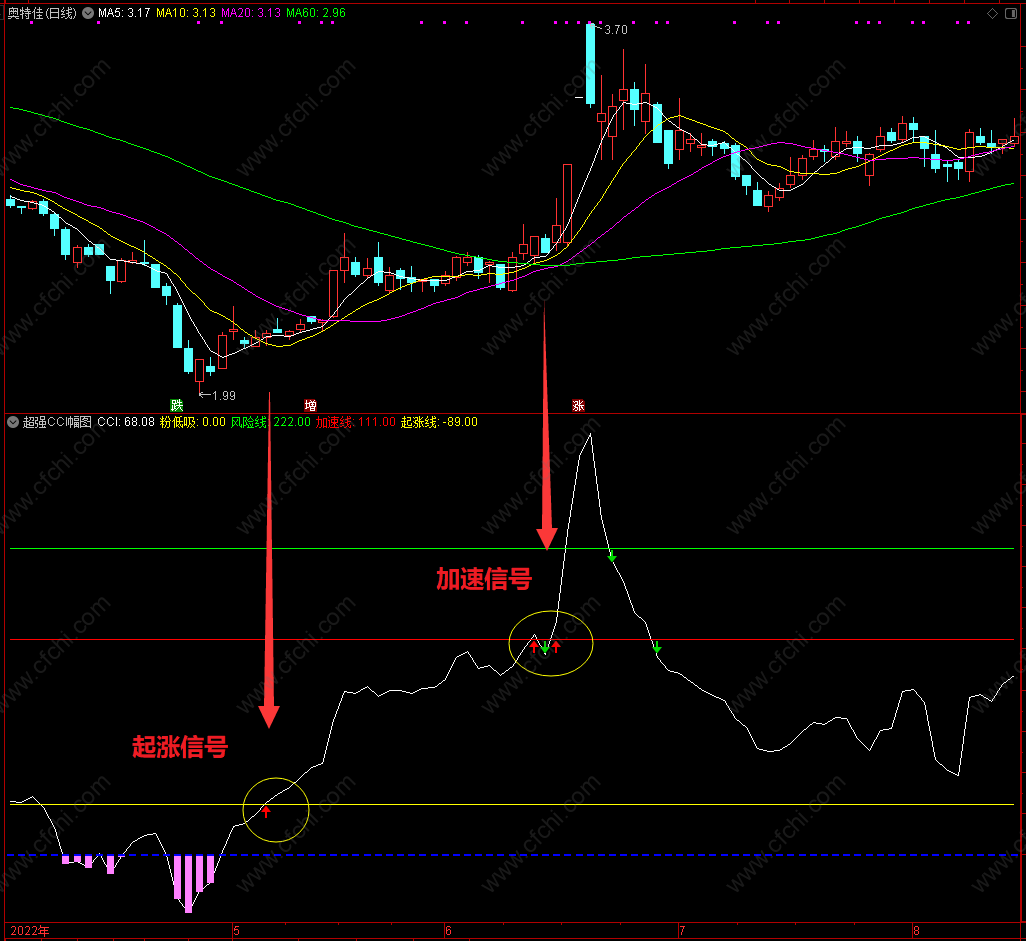
Task: Click the 粉低吸: 0.00 value
Action: pyautogui.click(x=192, y=422)
